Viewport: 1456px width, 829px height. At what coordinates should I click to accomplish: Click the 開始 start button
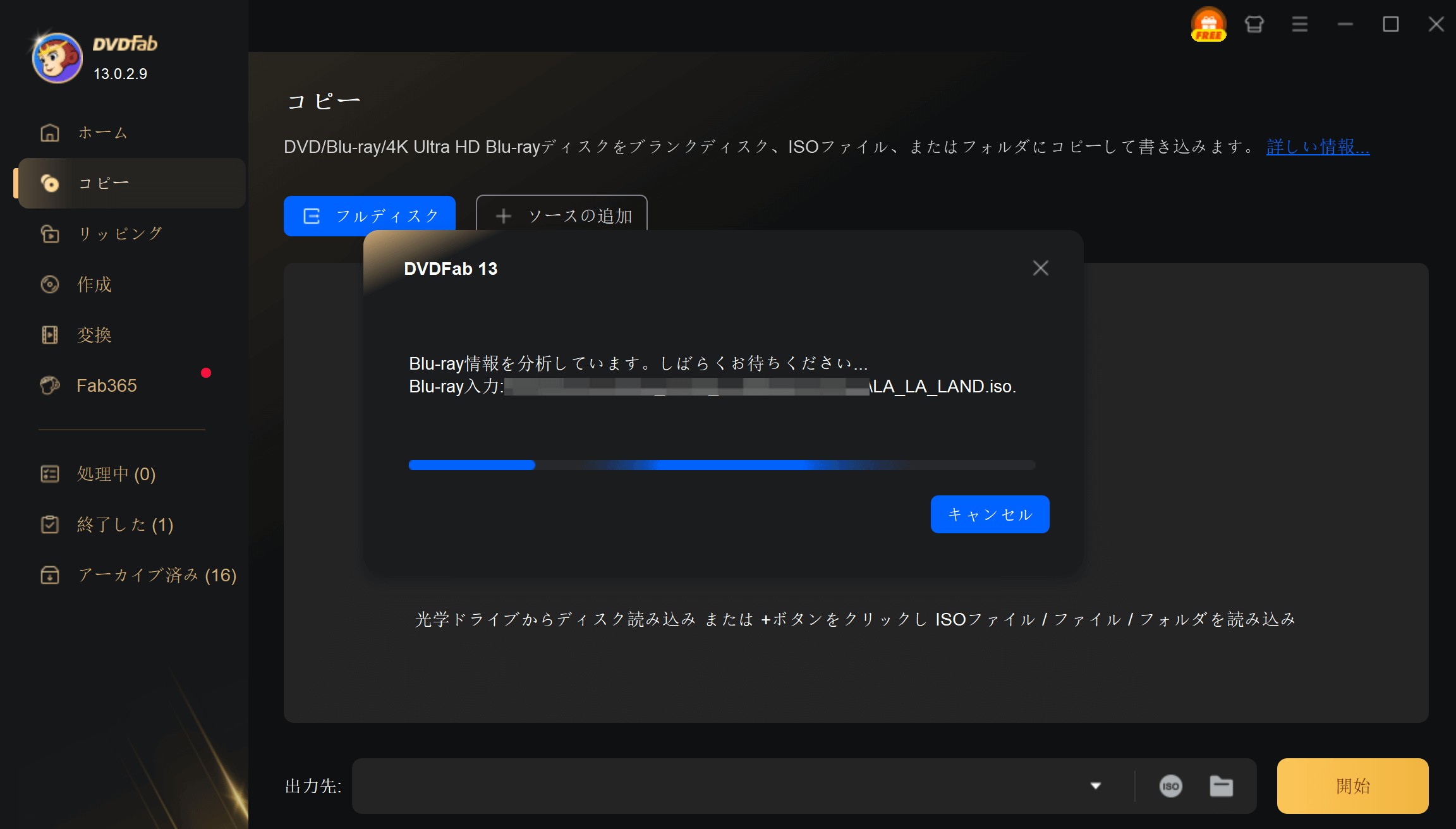tap(1352, 786)
